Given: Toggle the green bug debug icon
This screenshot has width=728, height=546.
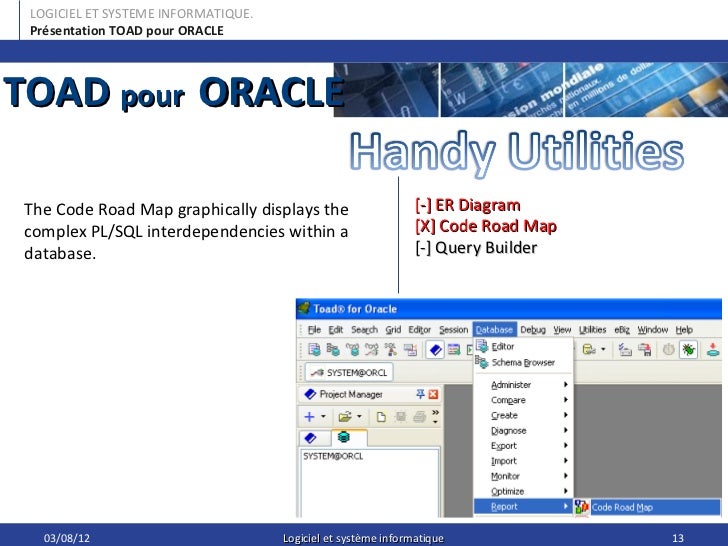Looking at the screenshot, I should [688, 350].
